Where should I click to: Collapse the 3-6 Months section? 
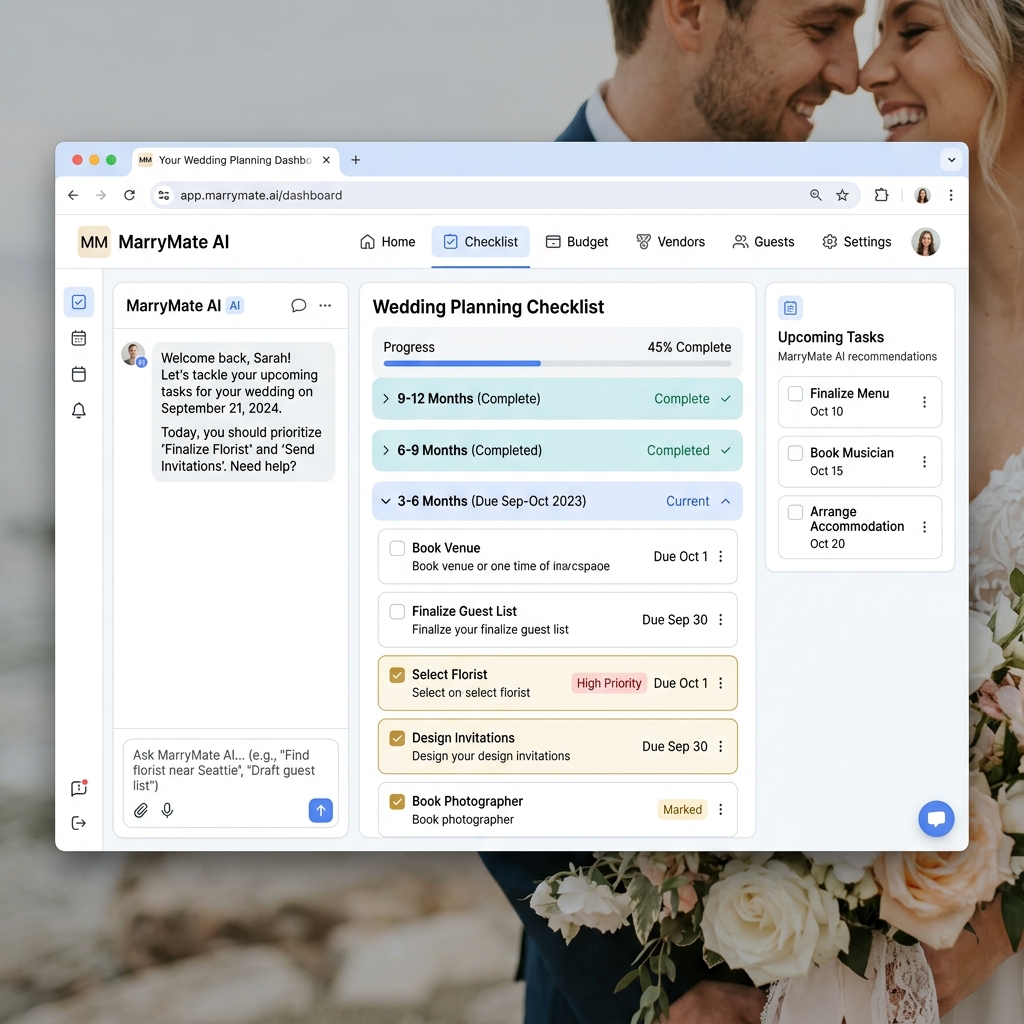click(386, 500)
